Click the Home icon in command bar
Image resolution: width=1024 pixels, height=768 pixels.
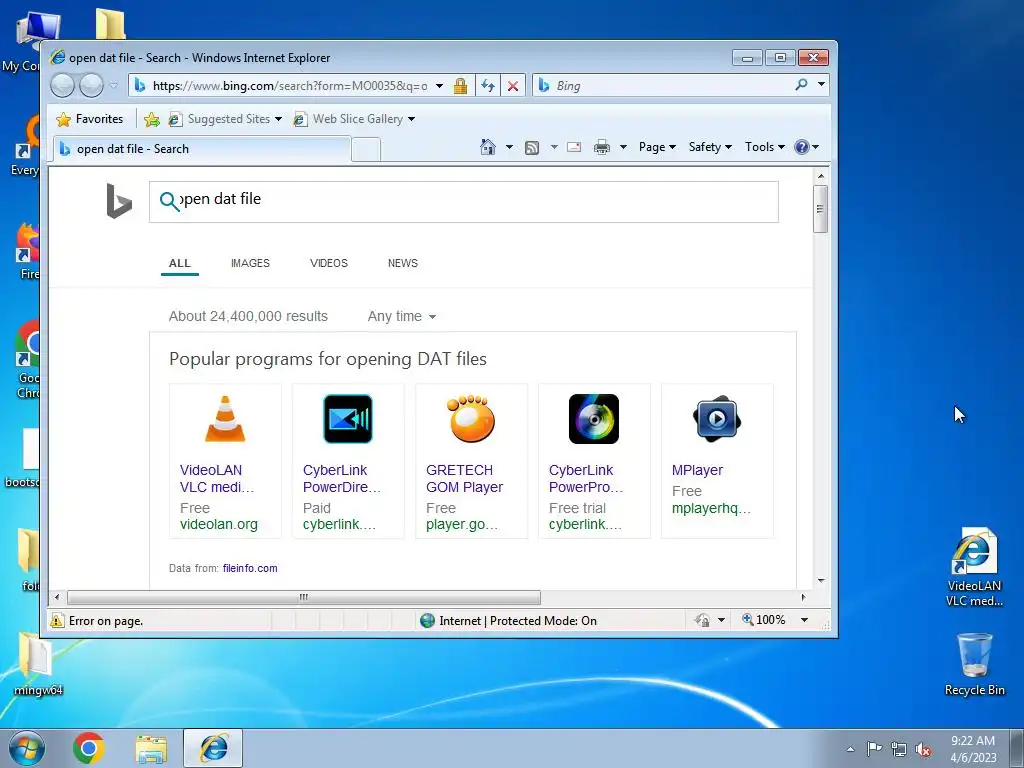[x=488, y=147]
